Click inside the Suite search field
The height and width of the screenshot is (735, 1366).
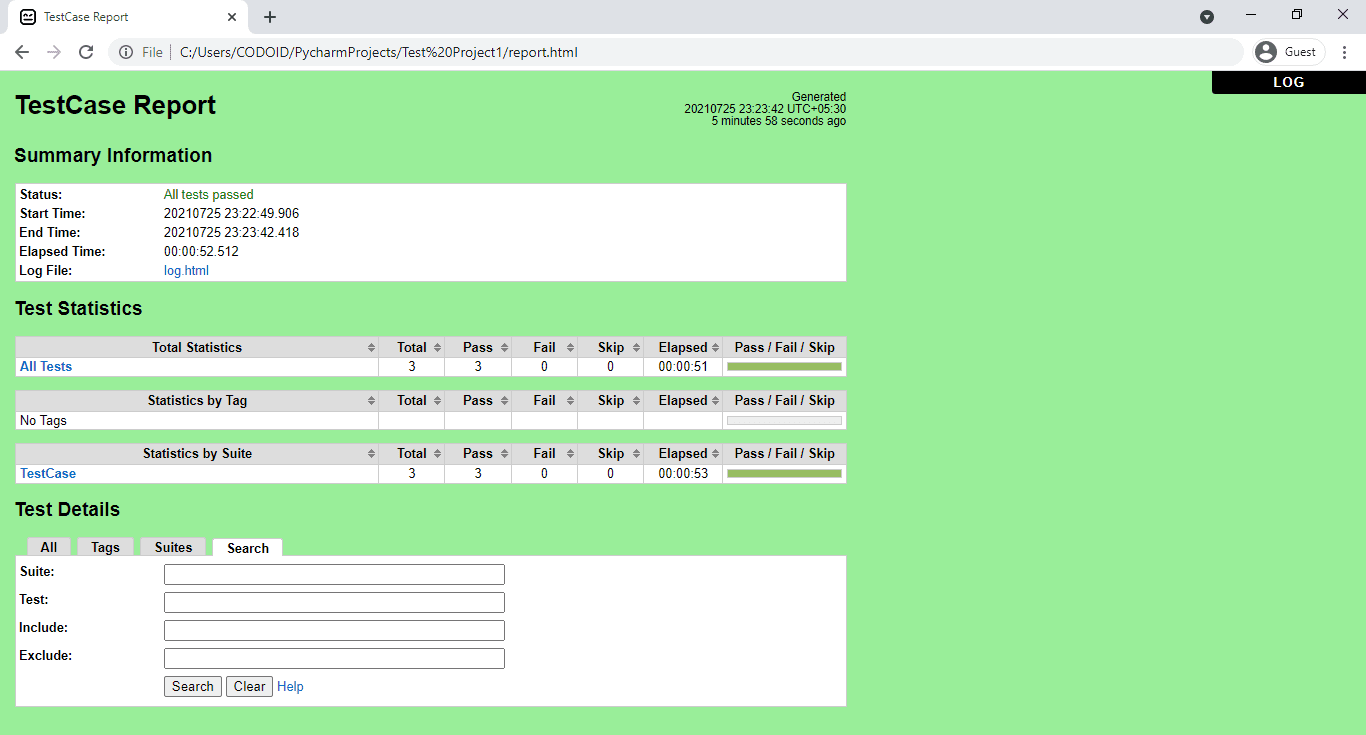pos(334,574)
